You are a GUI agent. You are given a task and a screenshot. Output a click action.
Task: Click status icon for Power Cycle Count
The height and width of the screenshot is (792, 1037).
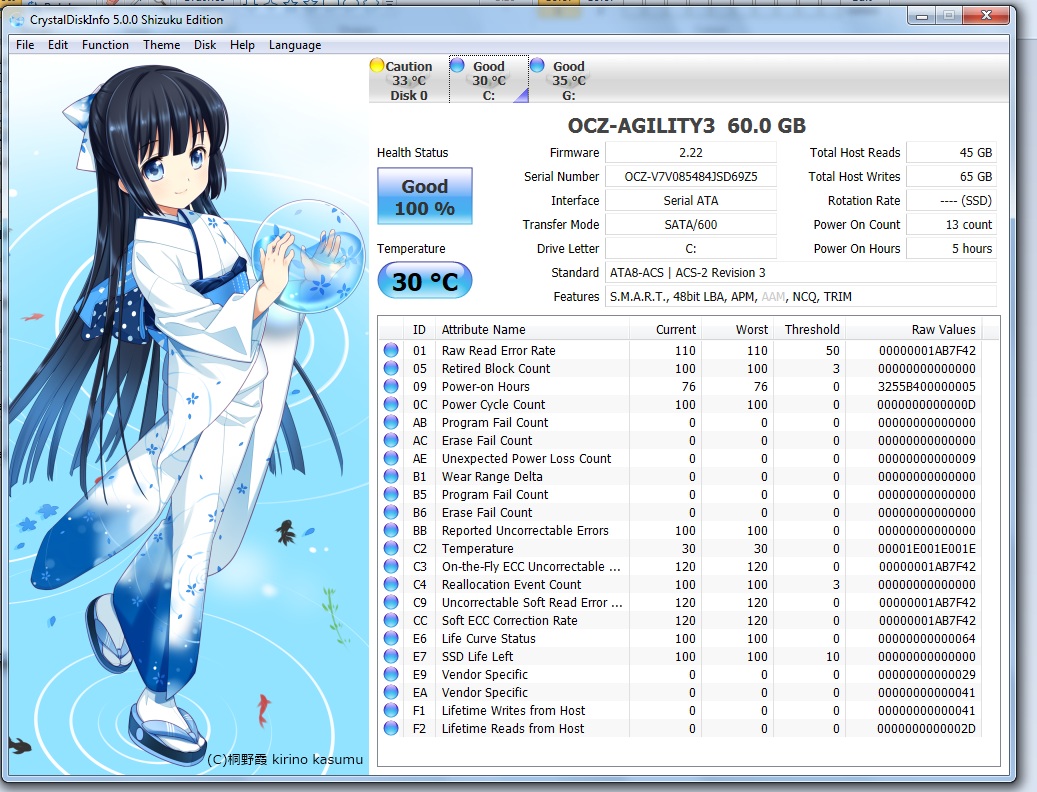click(x=391, y=404)
